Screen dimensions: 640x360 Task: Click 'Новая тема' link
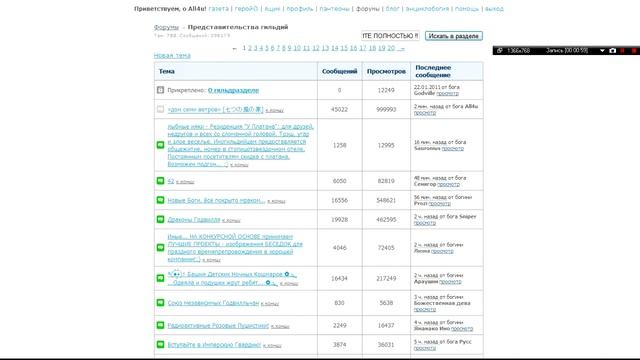[172, 56]
